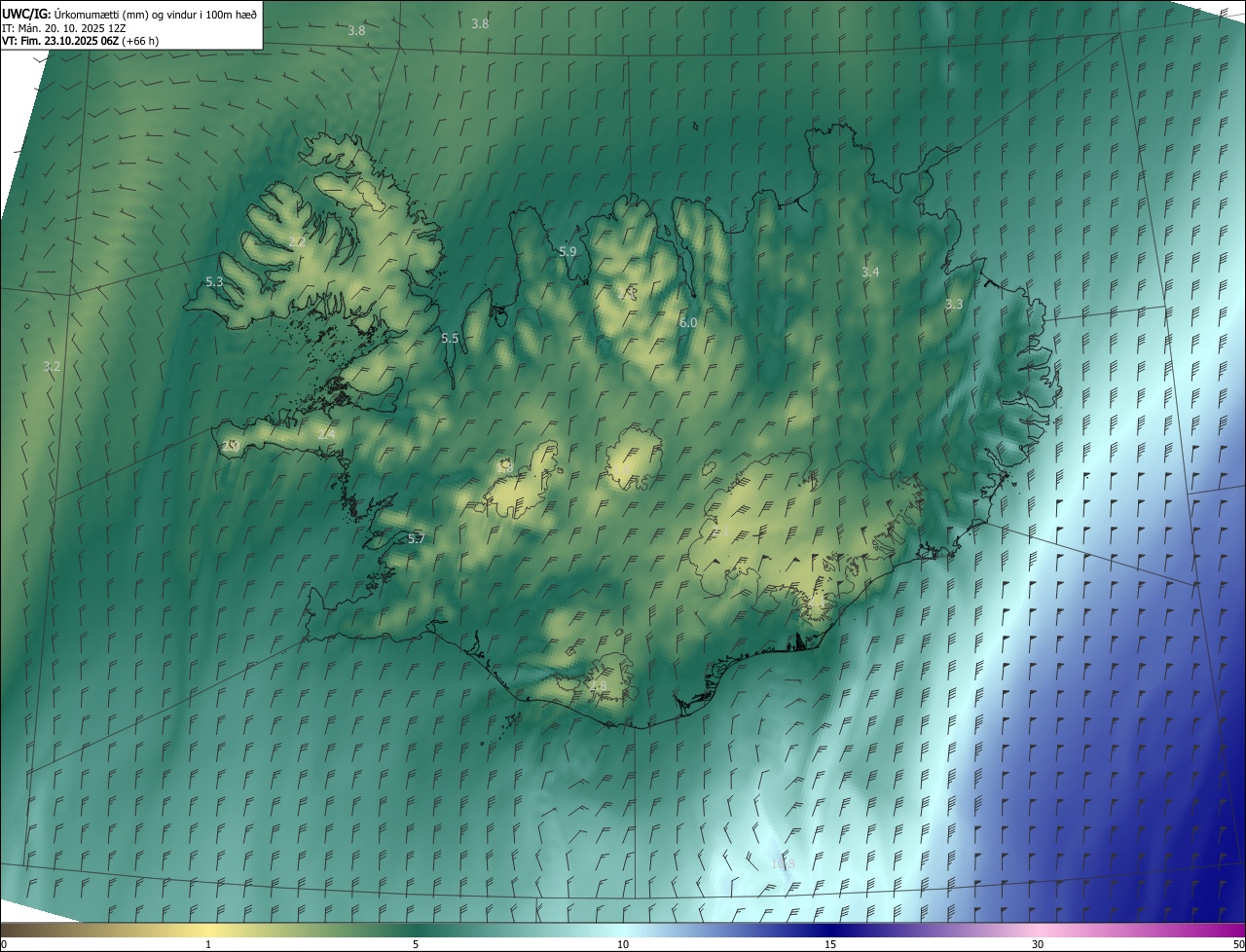This screenshot has height=952, width=1246.
Task: Click the 'VT: Fim. 23.10.2025 06Z (+66 h)' line
Action: [80, 41]
